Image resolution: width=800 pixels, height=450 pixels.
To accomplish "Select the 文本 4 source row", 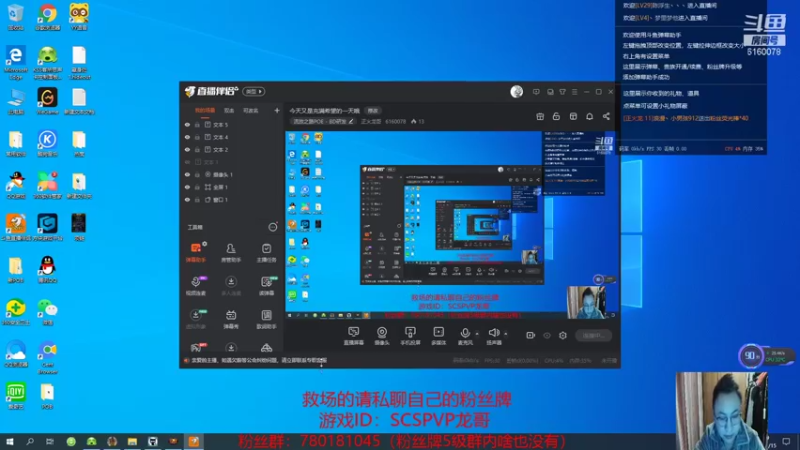I will 232,137.
